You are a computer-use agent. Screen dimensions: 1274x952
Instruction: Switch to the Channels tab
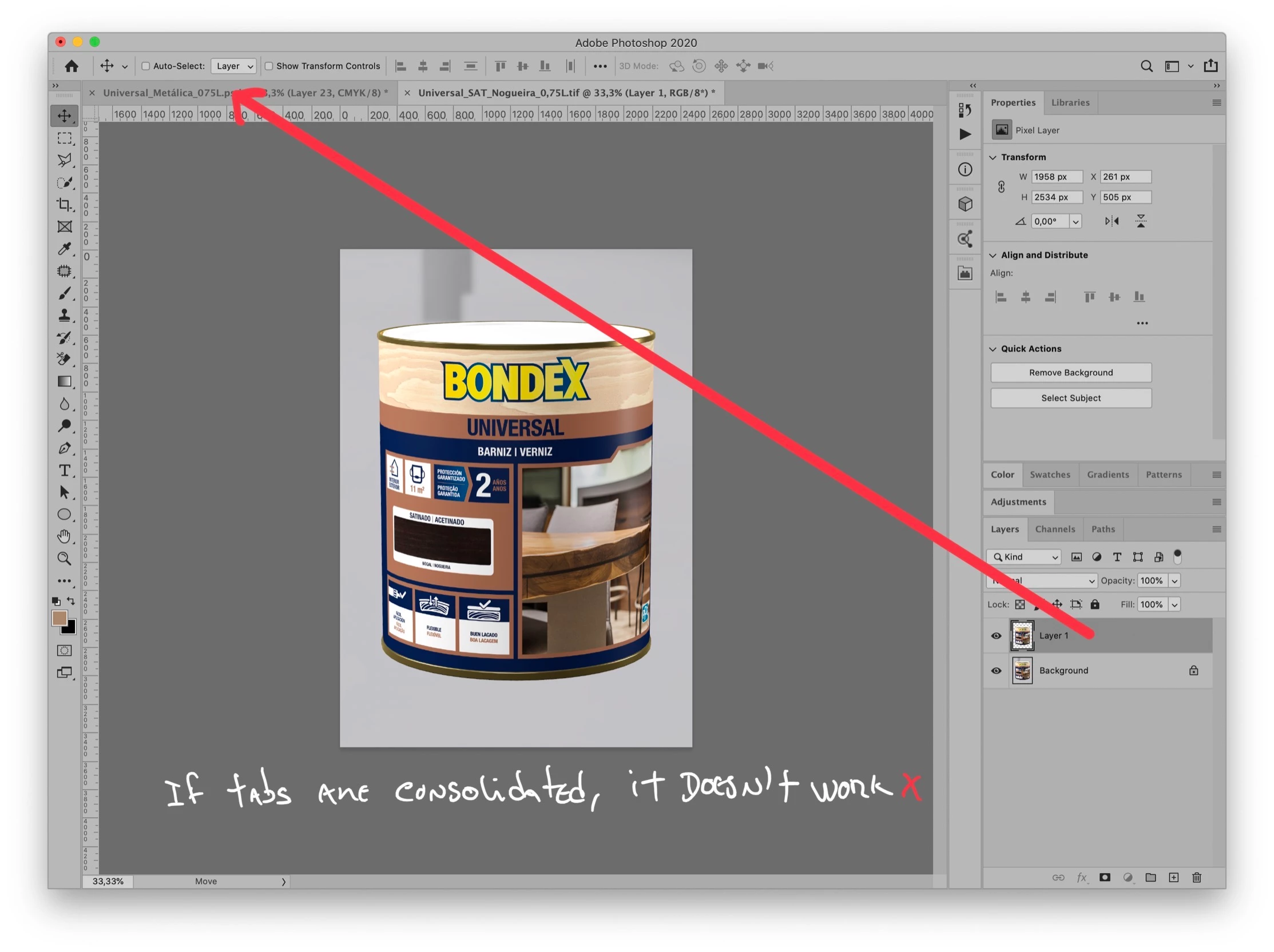[1054, 529]
